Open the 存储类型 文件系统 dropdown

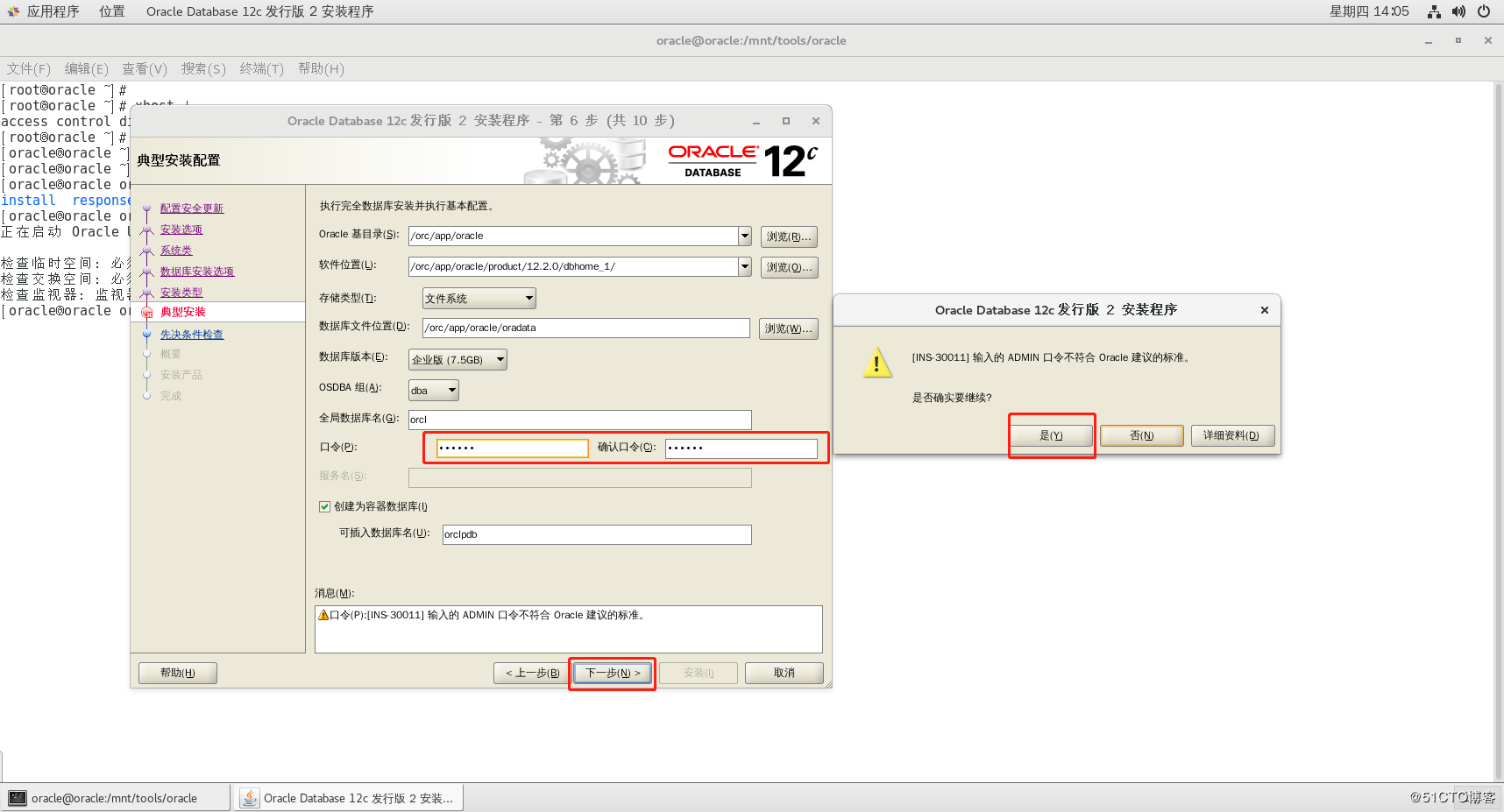pos(479,299)
